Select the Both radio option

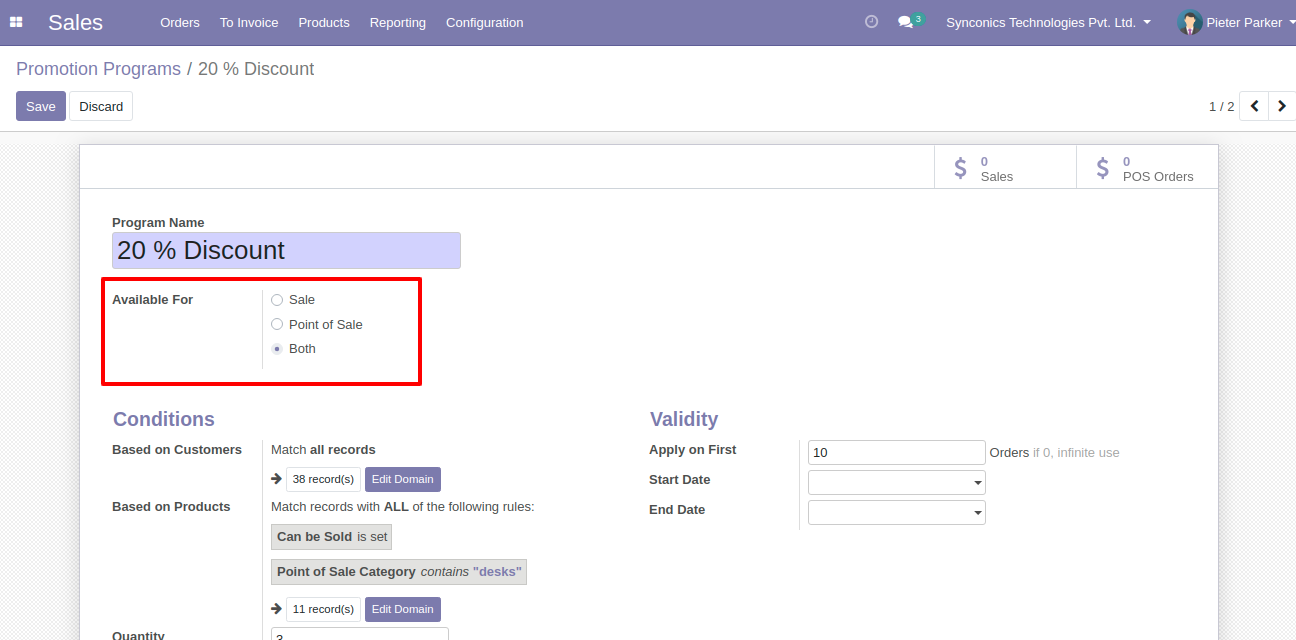click(x=277, y=349)
